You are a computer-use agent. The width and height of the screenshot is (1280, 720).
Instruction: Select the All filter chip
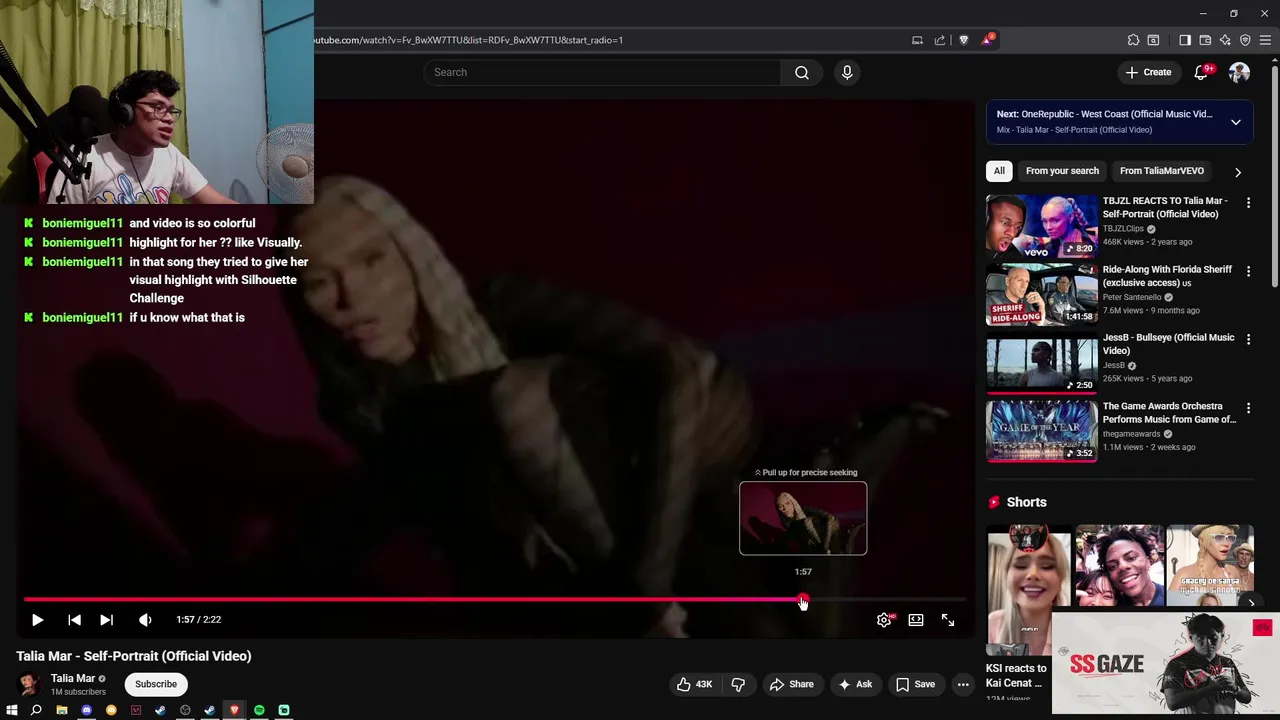(x=999, y=171)
